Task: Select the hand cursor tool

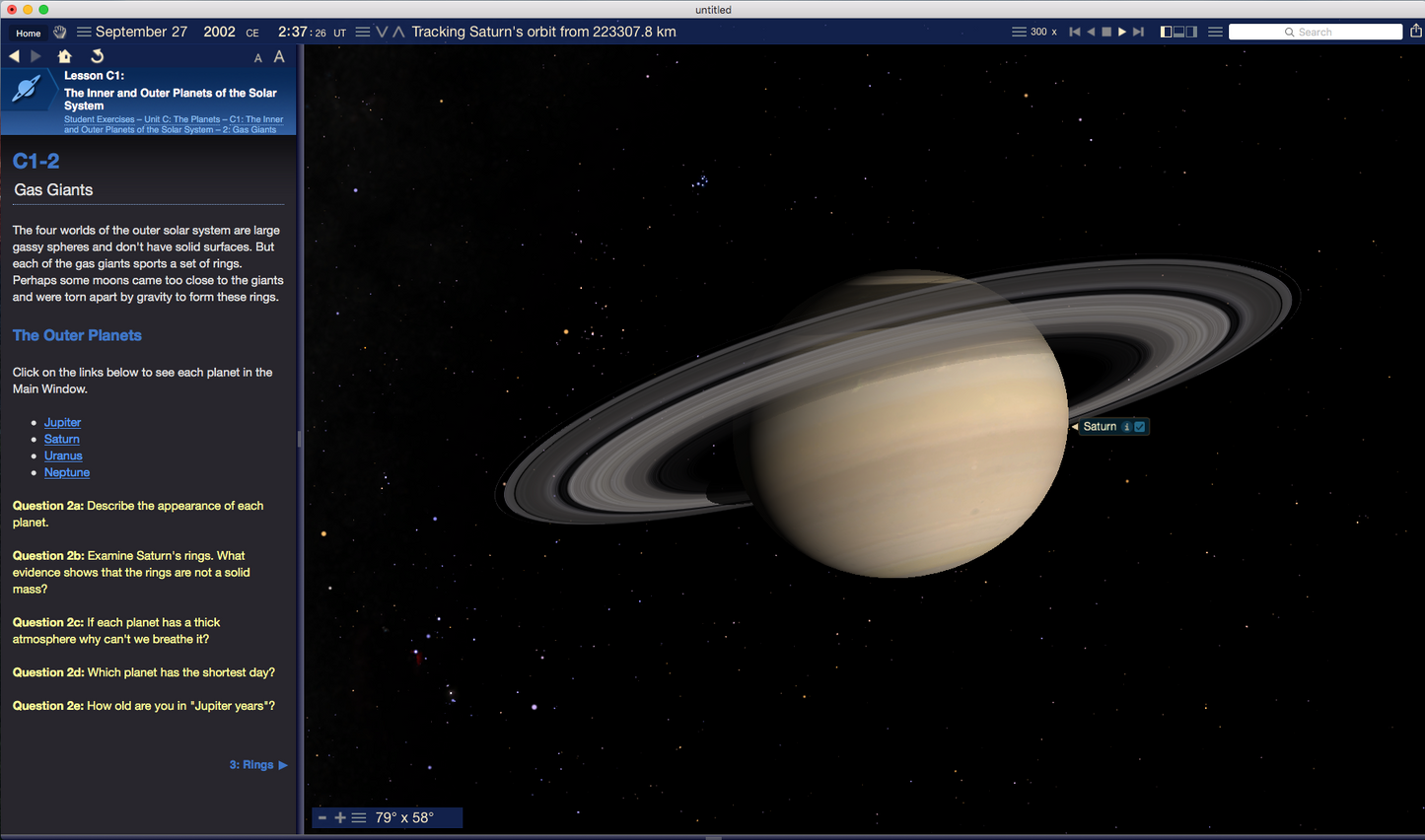Action: [60, 33]
